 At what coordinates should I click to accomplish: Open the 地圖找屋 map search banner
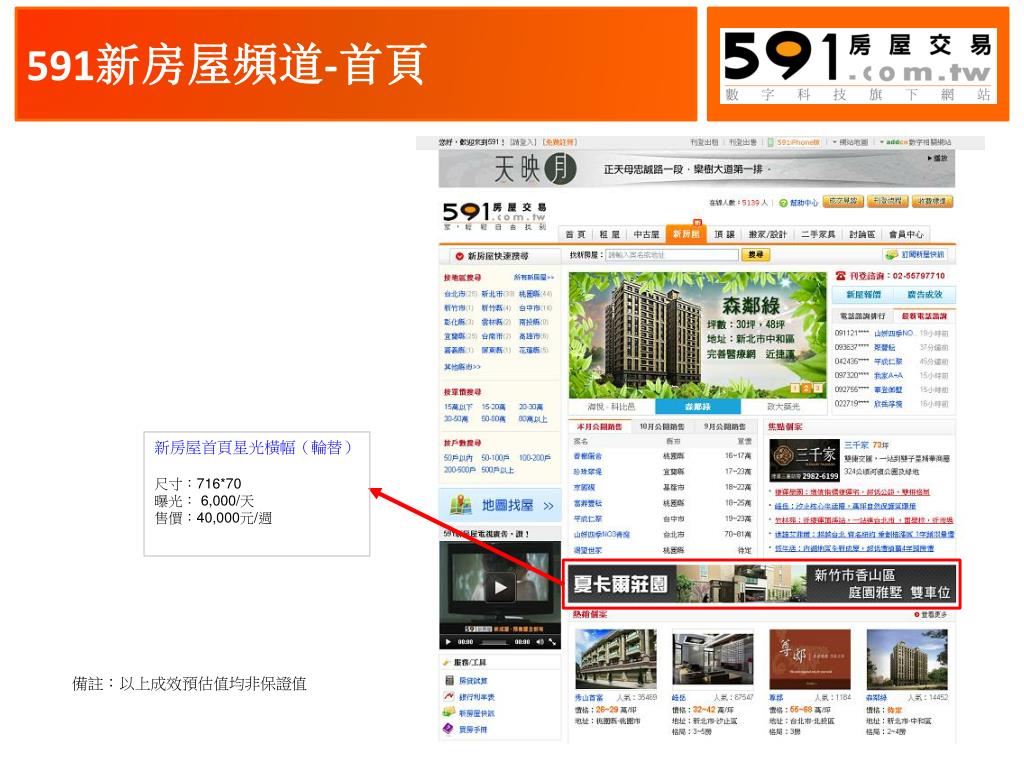500,505
